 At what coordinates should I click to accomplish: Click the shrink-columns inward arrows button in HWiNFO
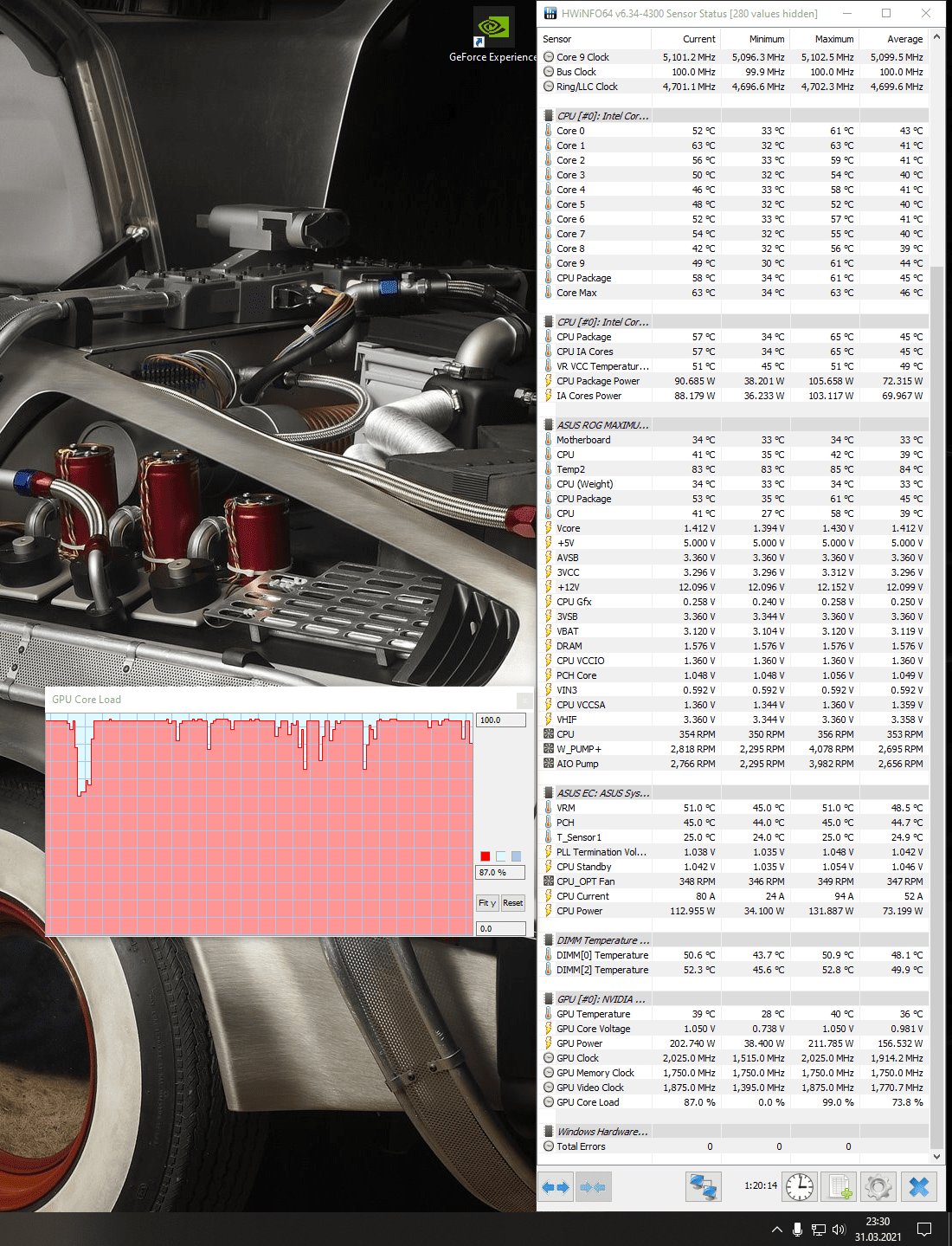[x=594, y=1186]
